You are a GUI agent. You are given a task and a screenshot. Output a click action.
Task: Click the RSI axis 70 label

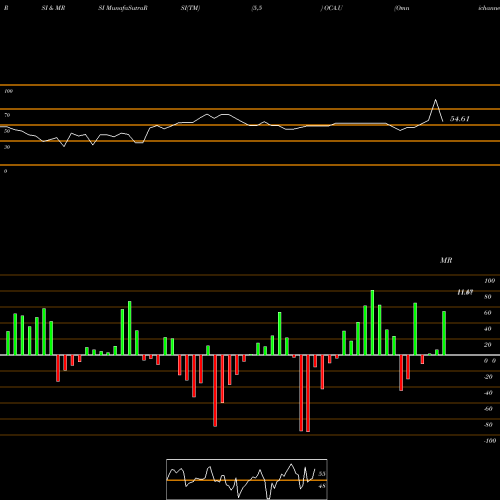(x=7, y=115)
